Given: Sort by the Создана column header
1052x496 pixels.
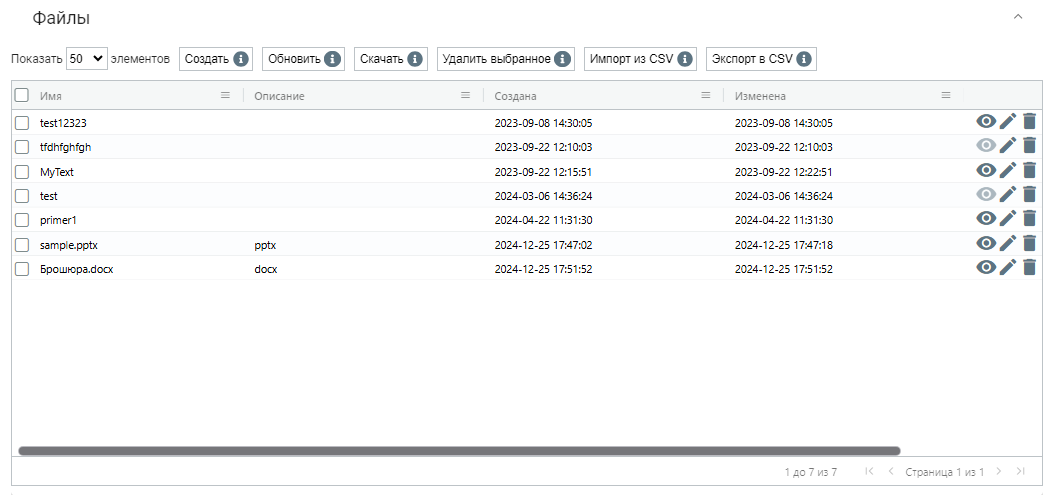Looking at the screenshot, I should [515, 96].
